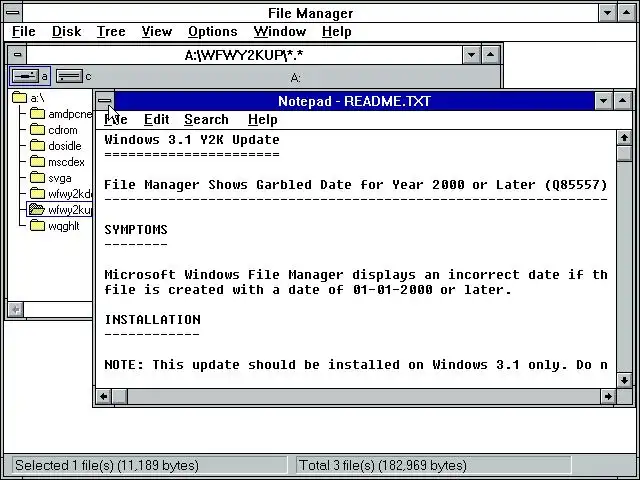Click the mscdex folder icon
Image resolution: width=640 pixels, height=480 pixels.
(37, 162)
